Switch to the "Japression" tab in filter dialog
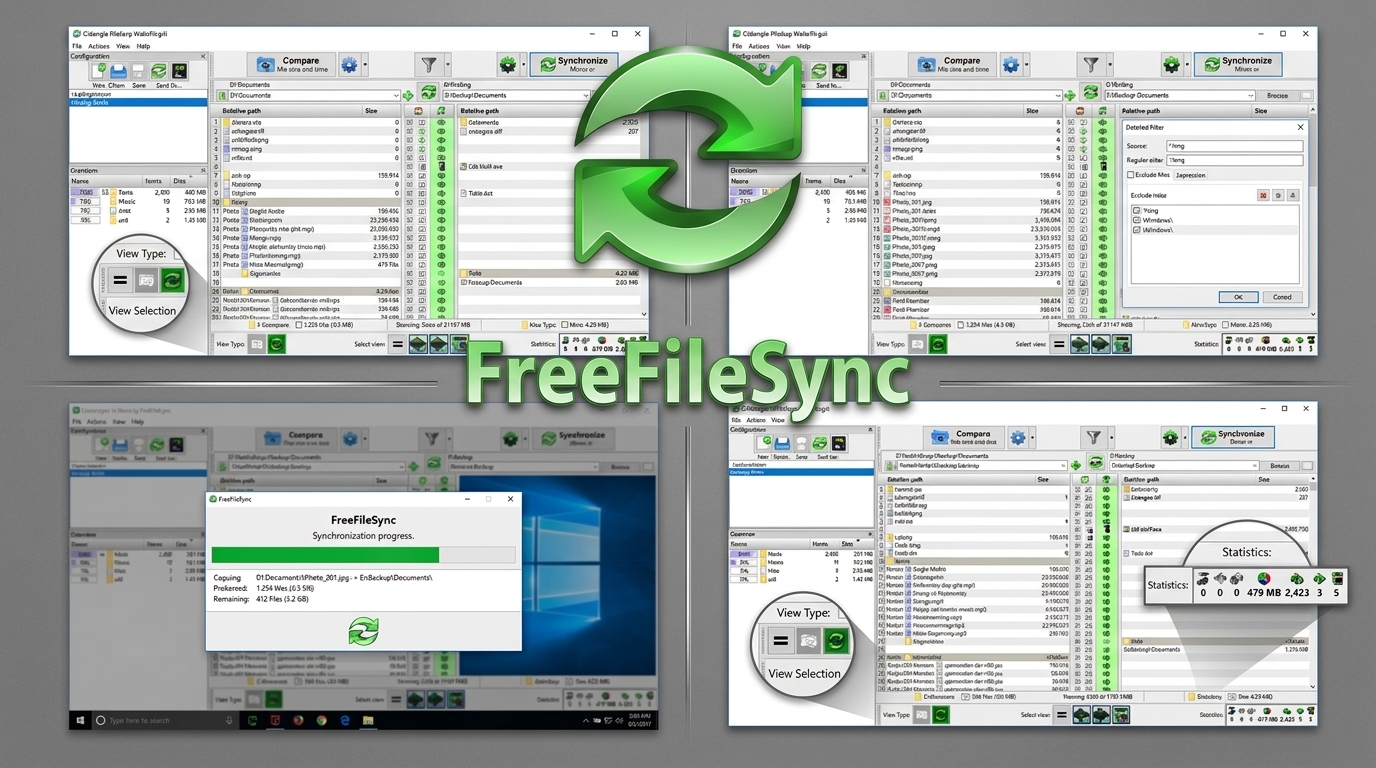This screenshot has width=1376, height=768. tap(1189, 175)
